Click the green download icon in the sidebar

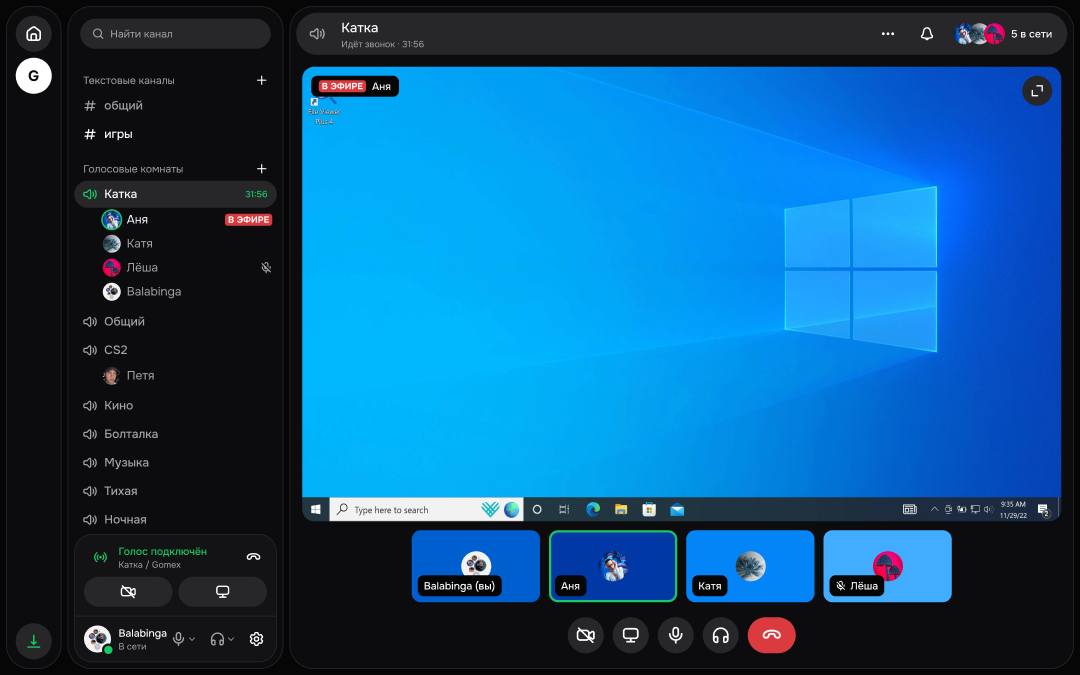[x=33, y=641]
